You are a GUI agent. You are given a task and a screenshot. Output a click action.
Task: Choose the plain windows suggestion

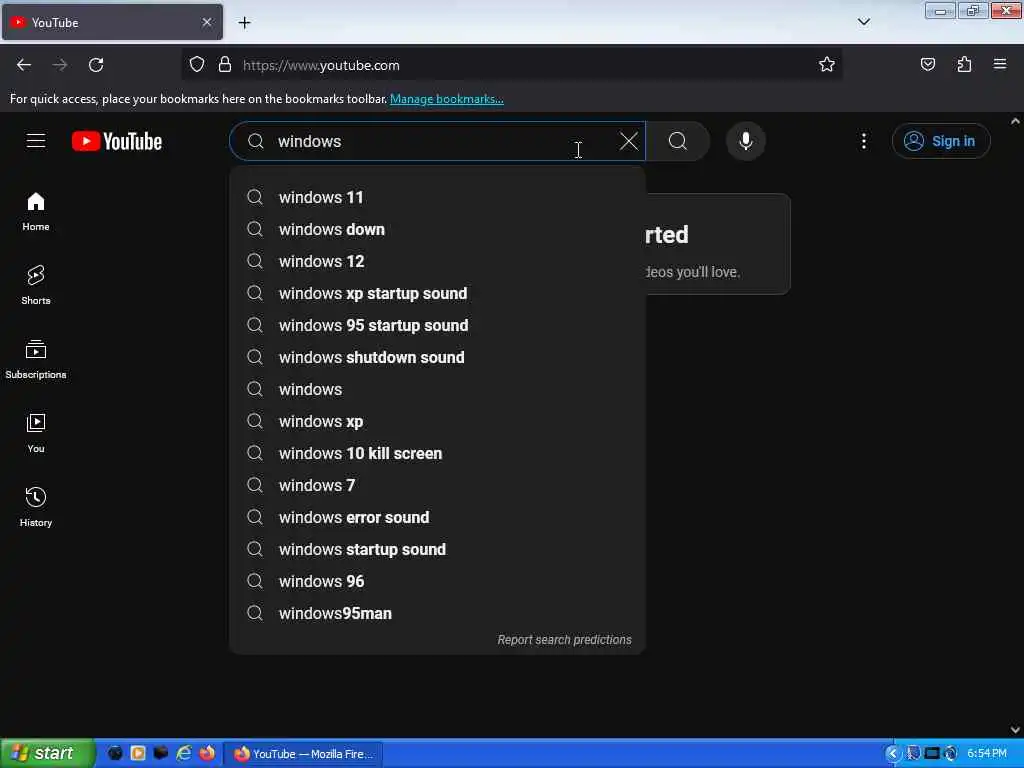(x=437, y=389)
